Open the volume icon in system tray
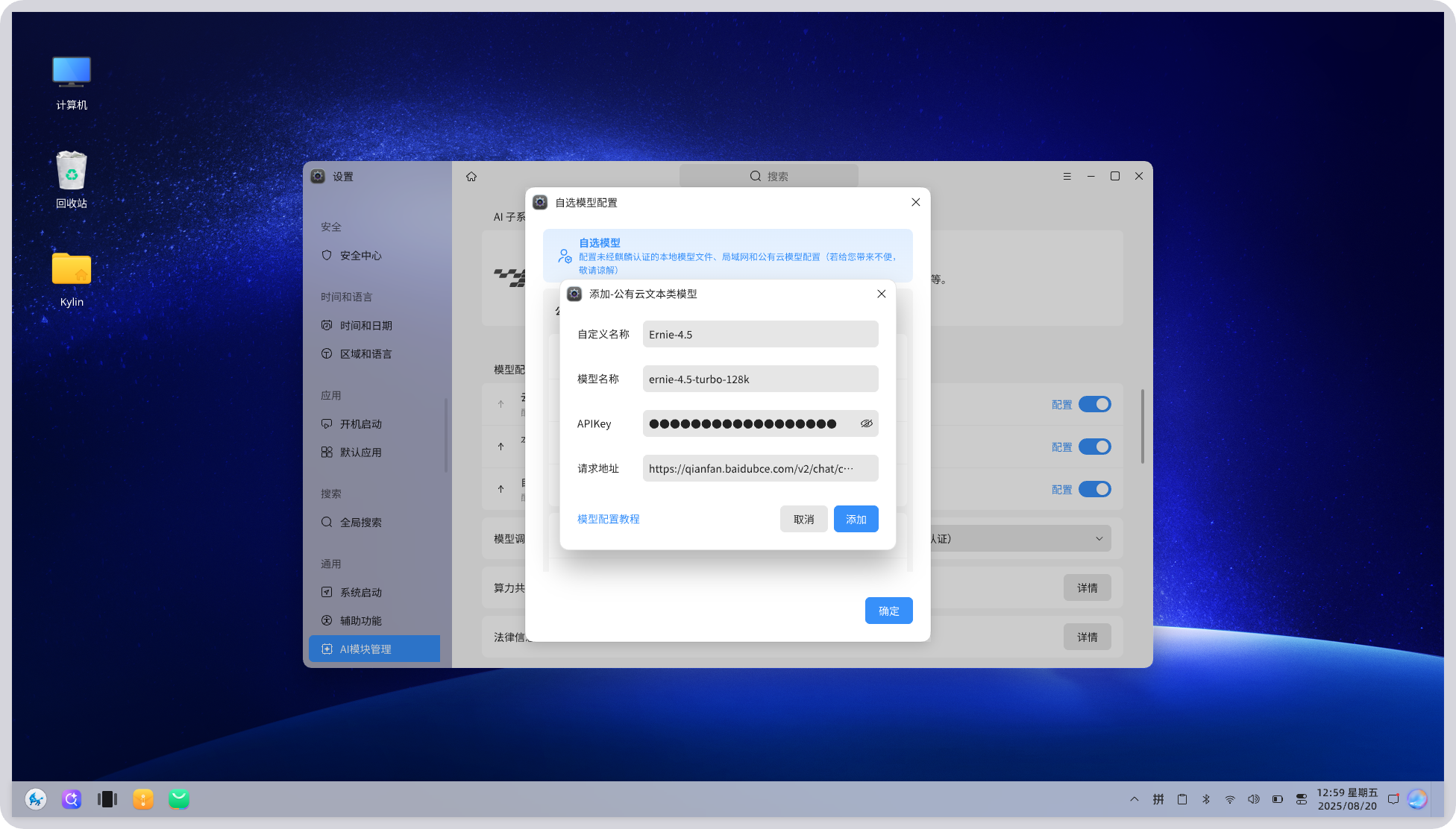 1254,799
